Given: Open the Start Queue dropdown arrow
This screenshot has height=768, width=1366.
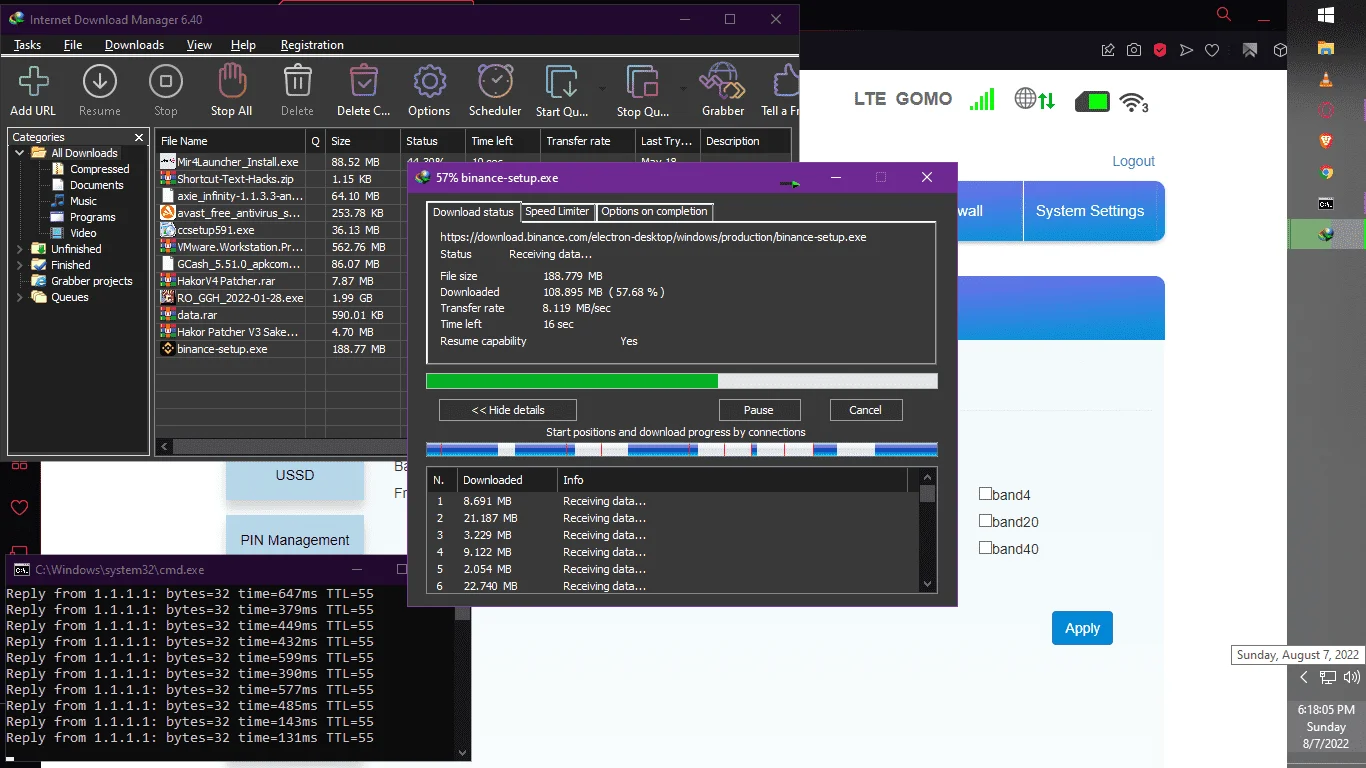Looking at the screenshot, I should (x=601, y=87).
